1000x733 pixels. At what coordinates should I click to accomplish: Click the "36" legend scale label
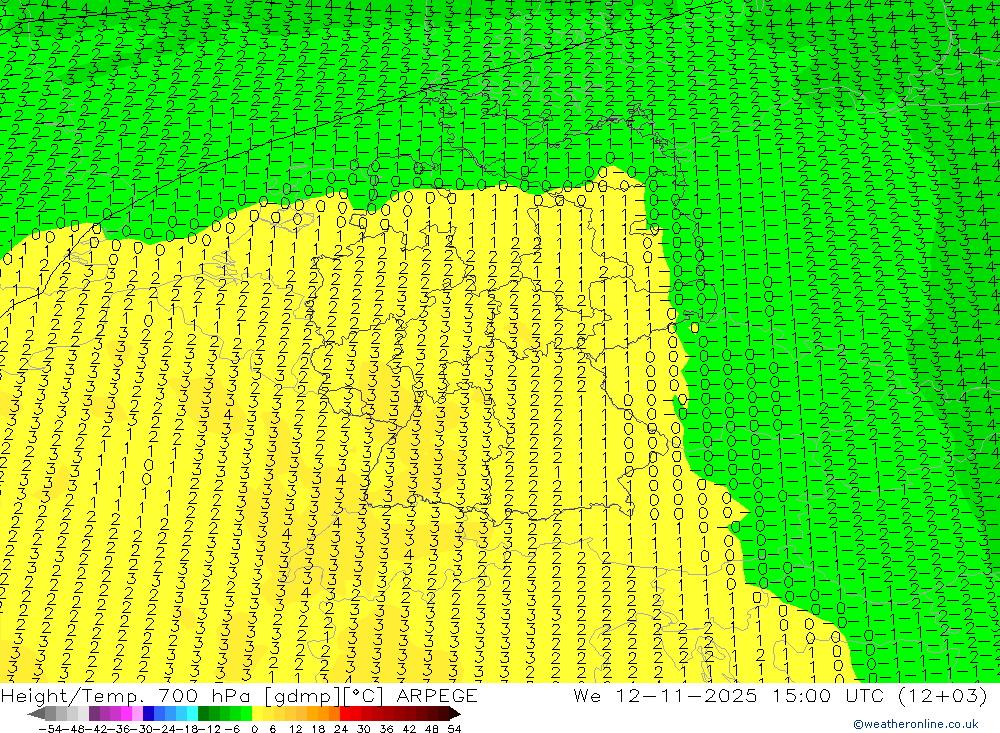point(386,729)
